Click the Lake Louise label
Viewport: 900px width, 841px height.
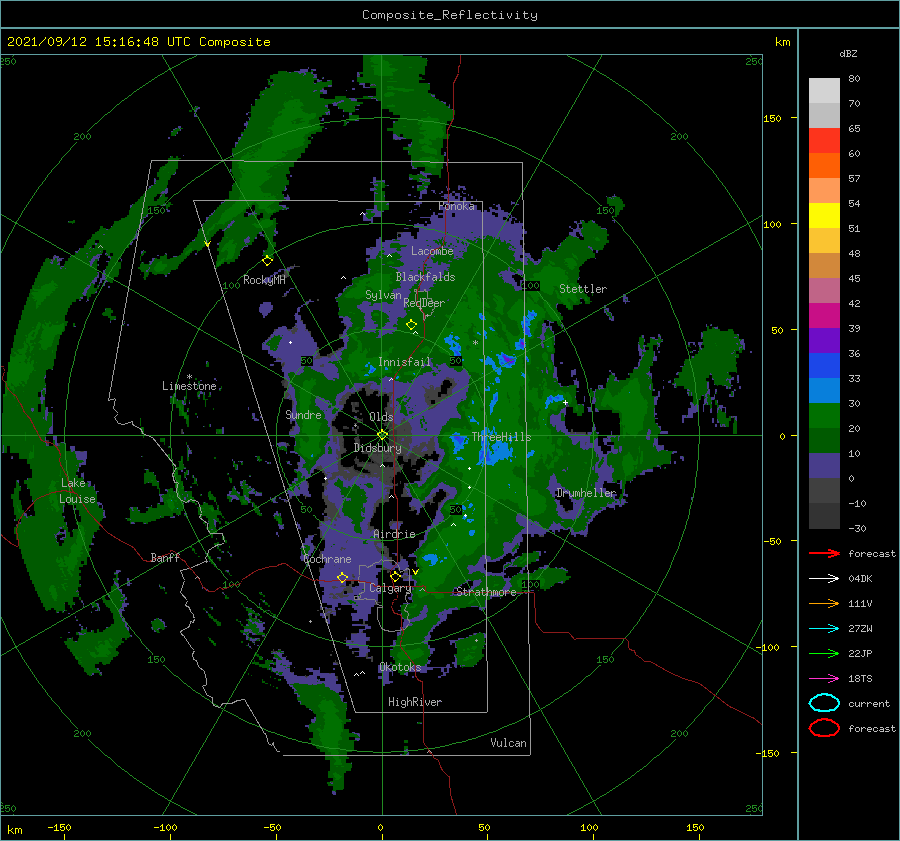pyautogui.click(x=77, y=491)
